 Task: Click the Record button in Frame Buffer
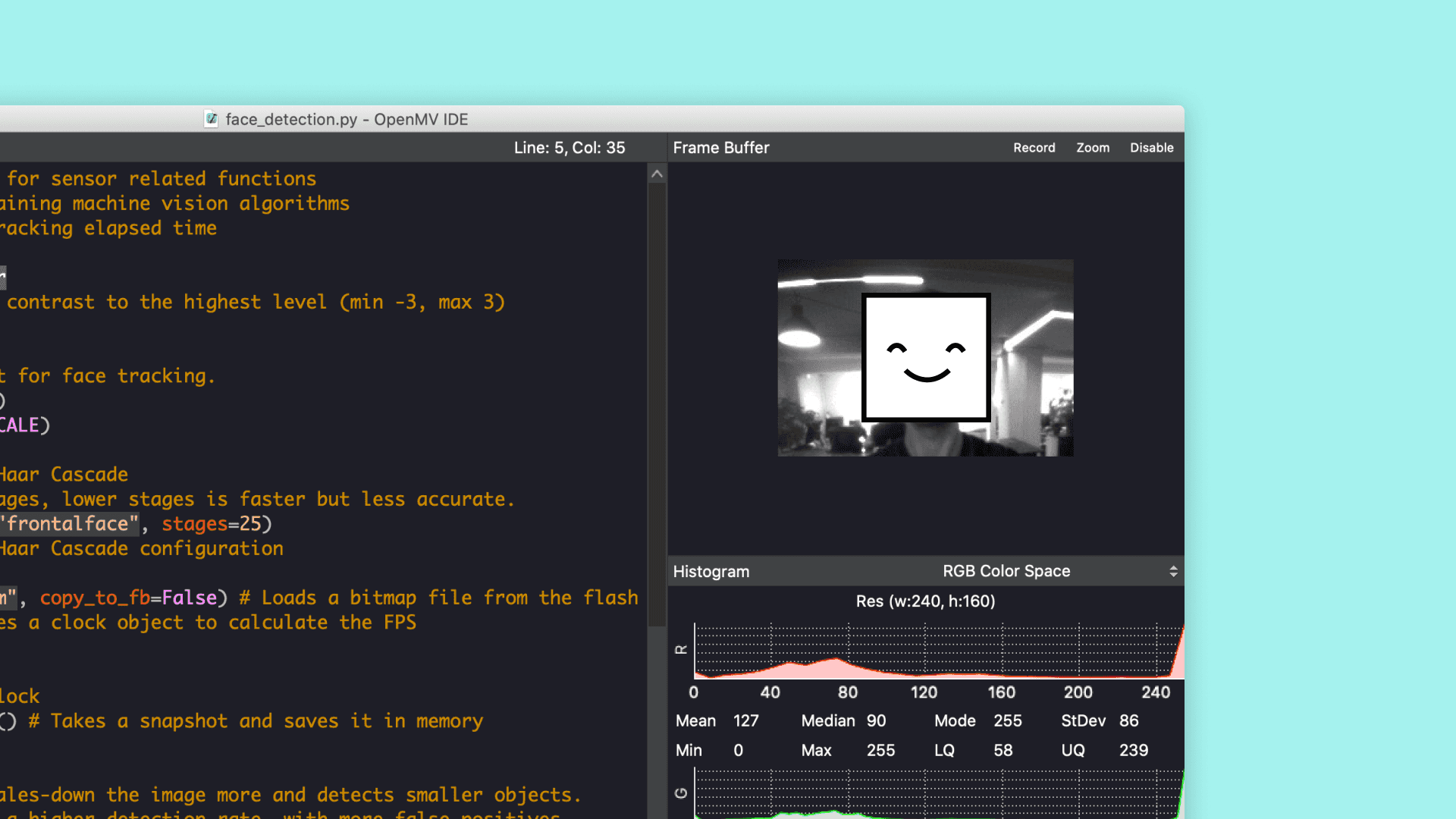1034,148
